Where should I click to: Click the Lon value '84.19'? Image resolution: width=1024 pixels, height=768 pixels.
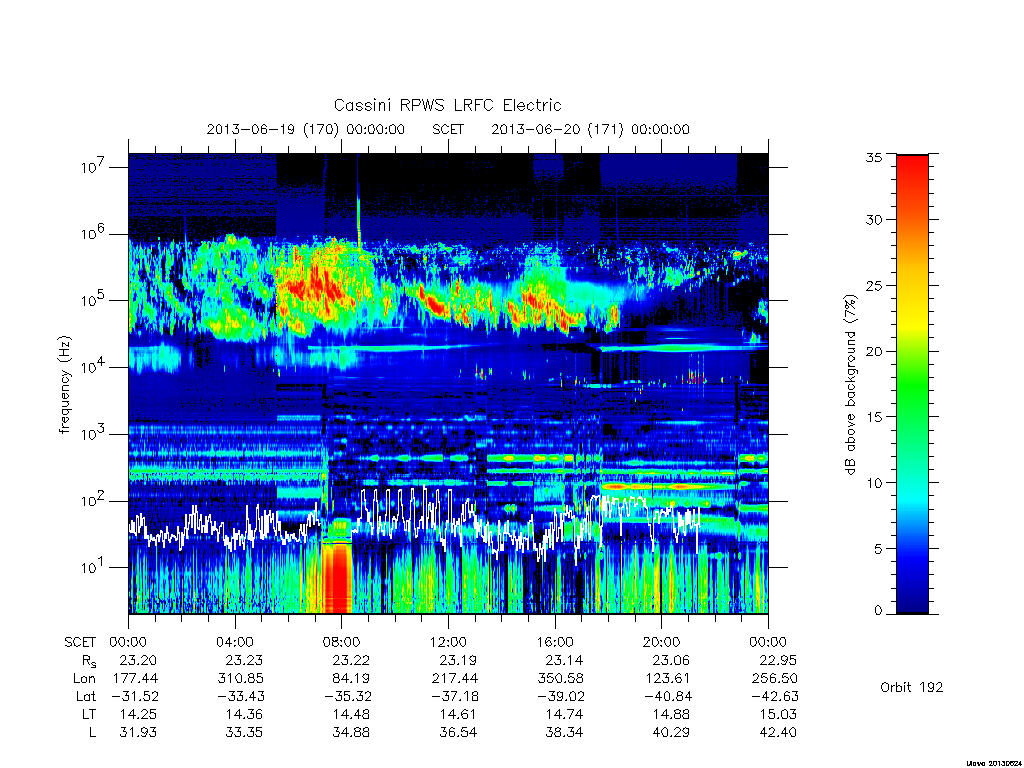coord(351,679)
